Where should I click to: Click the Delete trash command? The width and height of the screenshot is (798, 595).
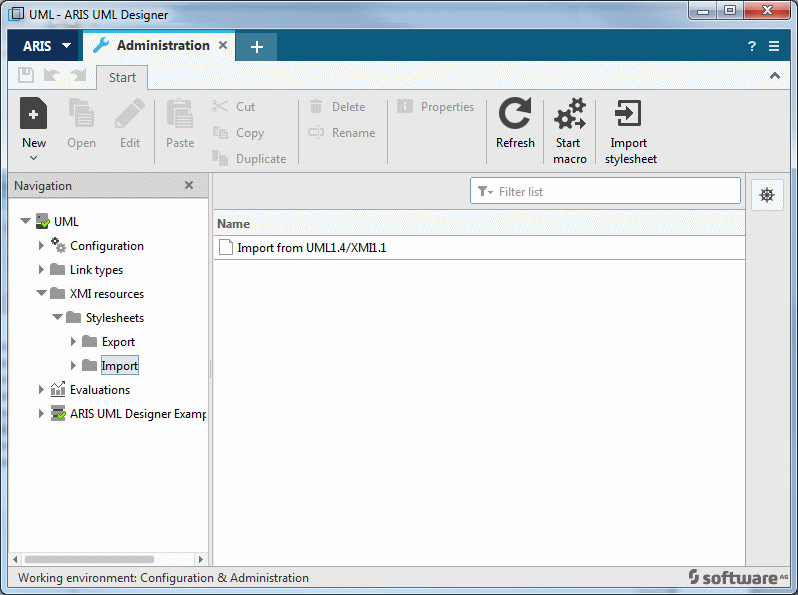pos(337,106)
